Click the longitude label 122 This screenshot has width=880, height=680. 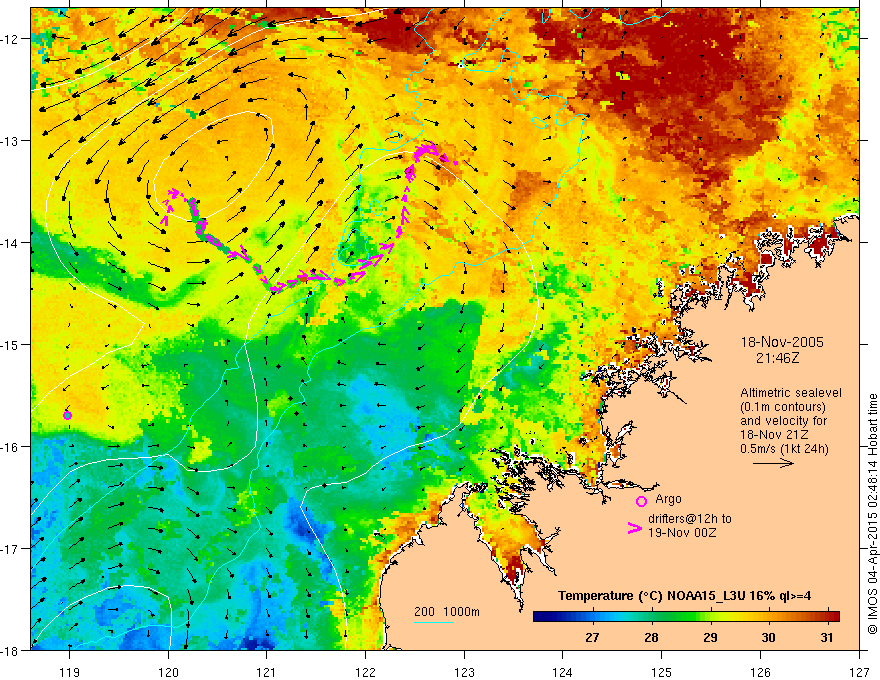[x=365, y=672]
